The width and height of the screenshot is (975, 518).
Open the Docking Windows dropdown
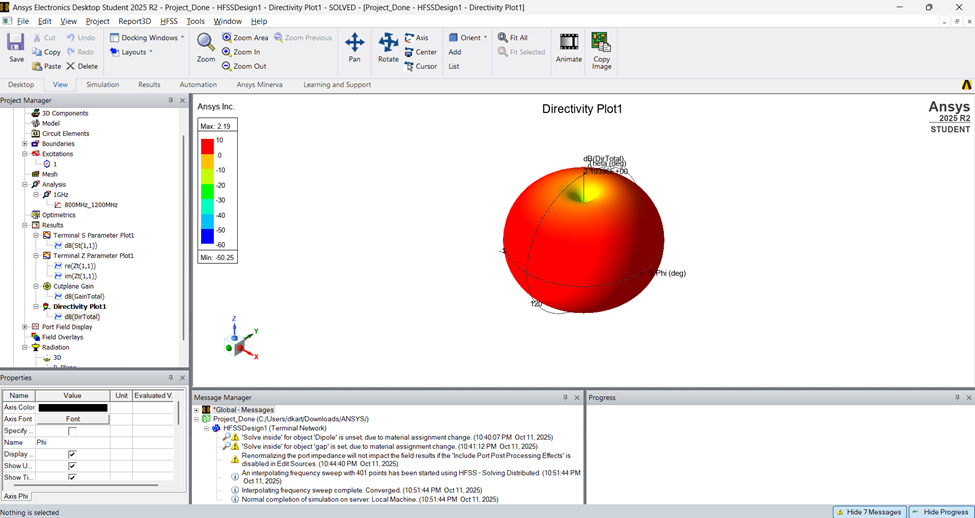click(147, 38)
